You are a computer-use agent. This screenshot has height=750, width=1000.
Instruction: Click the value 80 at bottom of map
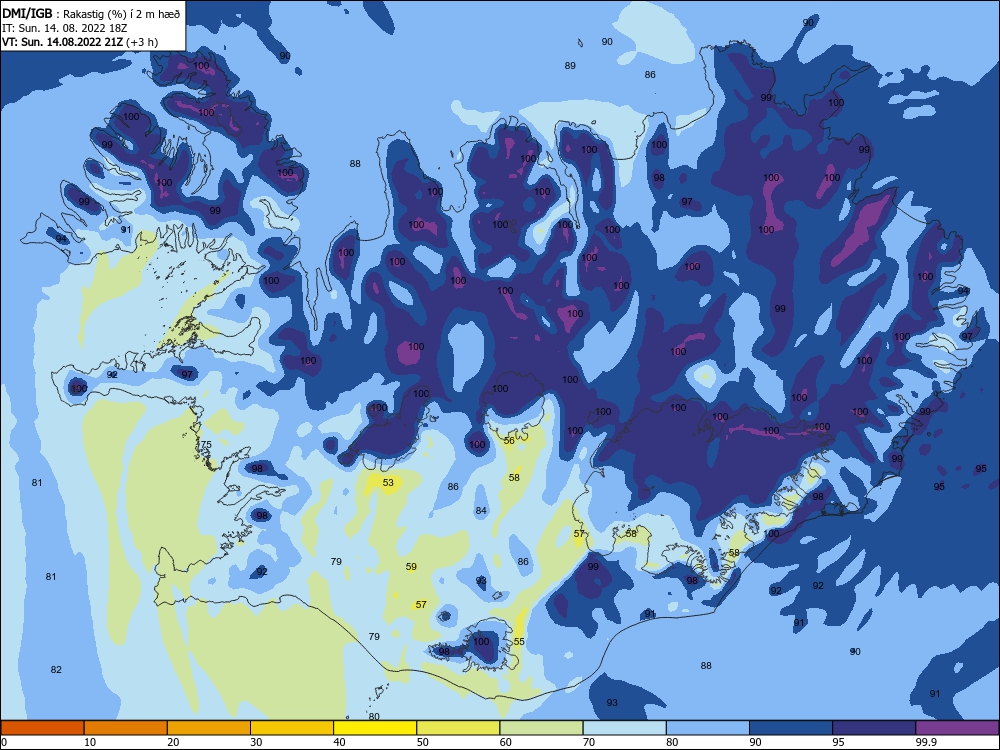tap(374, 717)
